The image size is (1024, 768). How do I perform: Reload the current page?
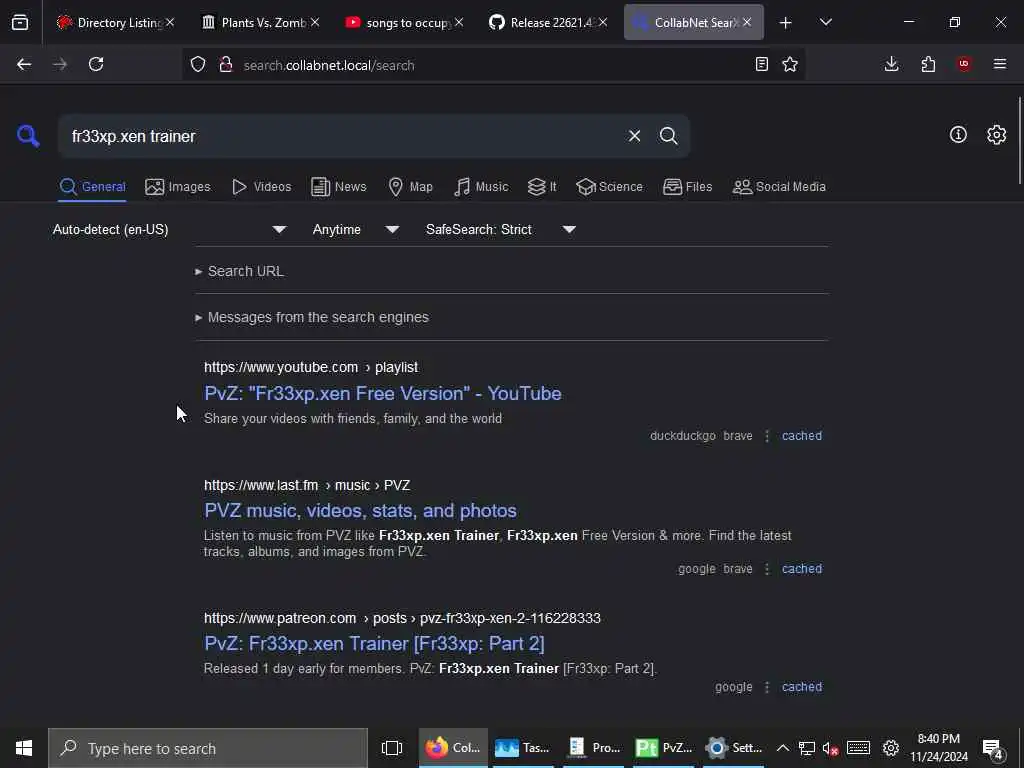(96, 65)
